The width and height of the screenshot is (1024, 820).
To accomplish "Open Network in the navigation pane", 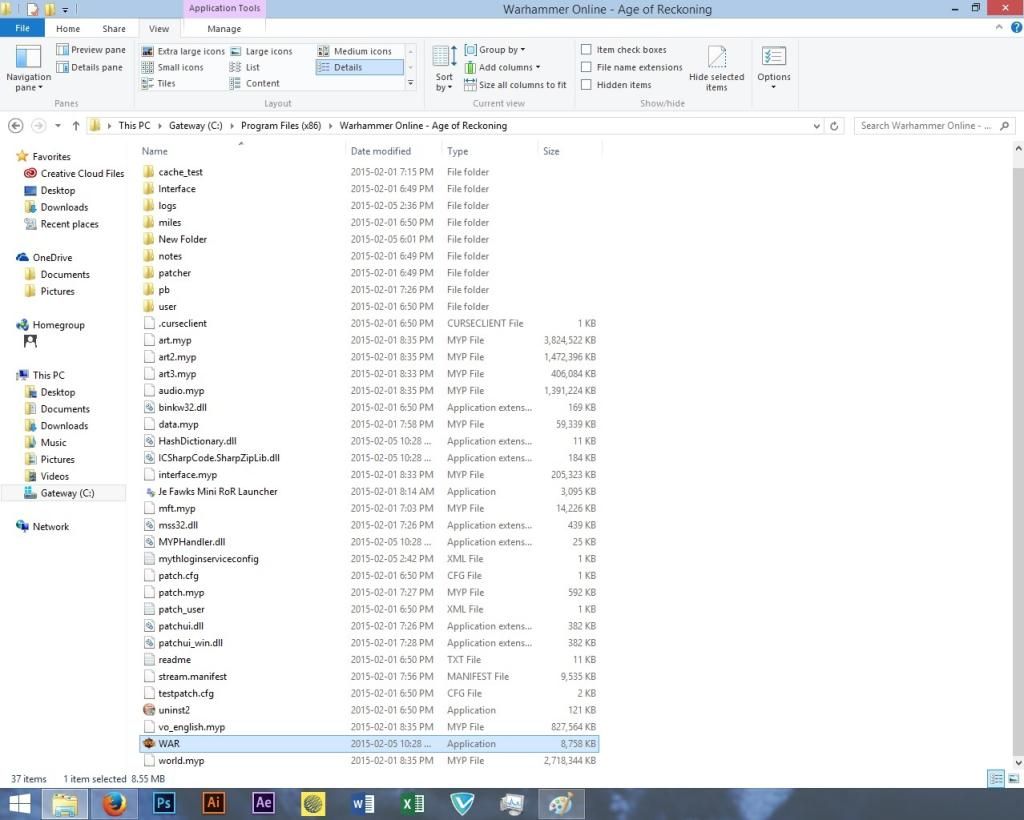I will click(42, 527).
